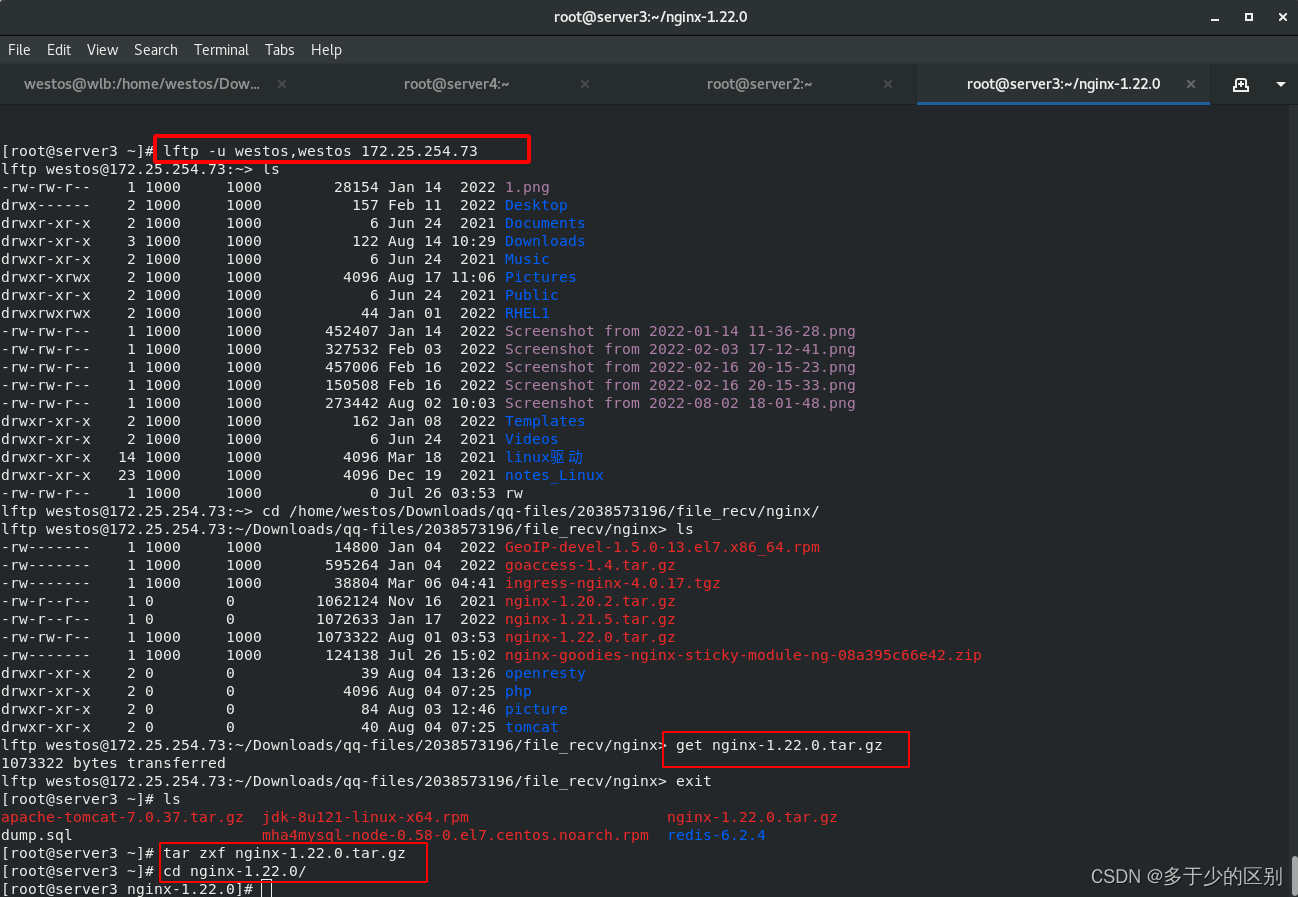Open the Help menu
This screenshot has height=897, width=1298.
tap(326, 49)
